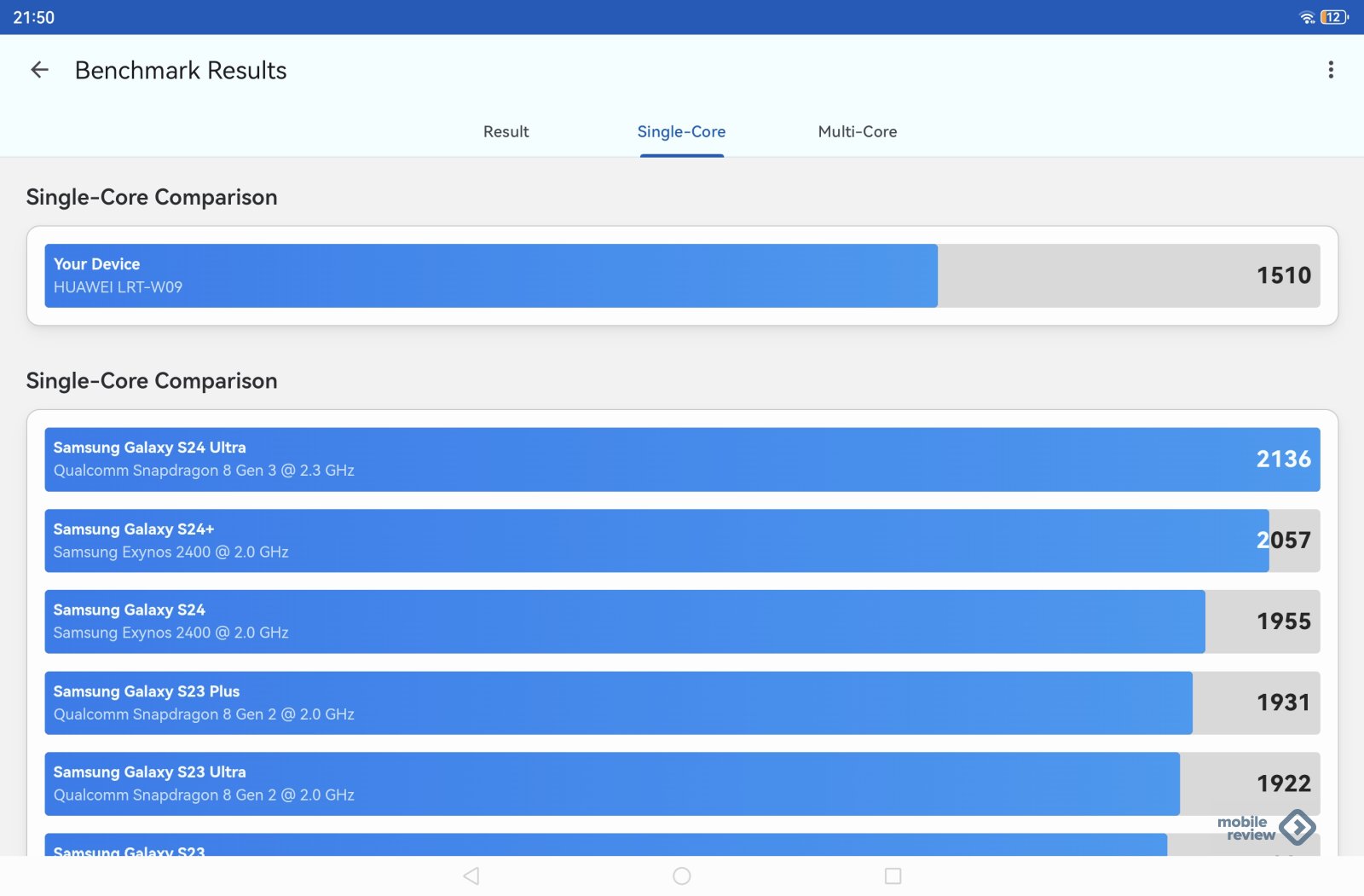This screenshot has height=896, width=1364.
Task: Tap the Samsung Galaxy S24+ result row
Action: point(682,540)
